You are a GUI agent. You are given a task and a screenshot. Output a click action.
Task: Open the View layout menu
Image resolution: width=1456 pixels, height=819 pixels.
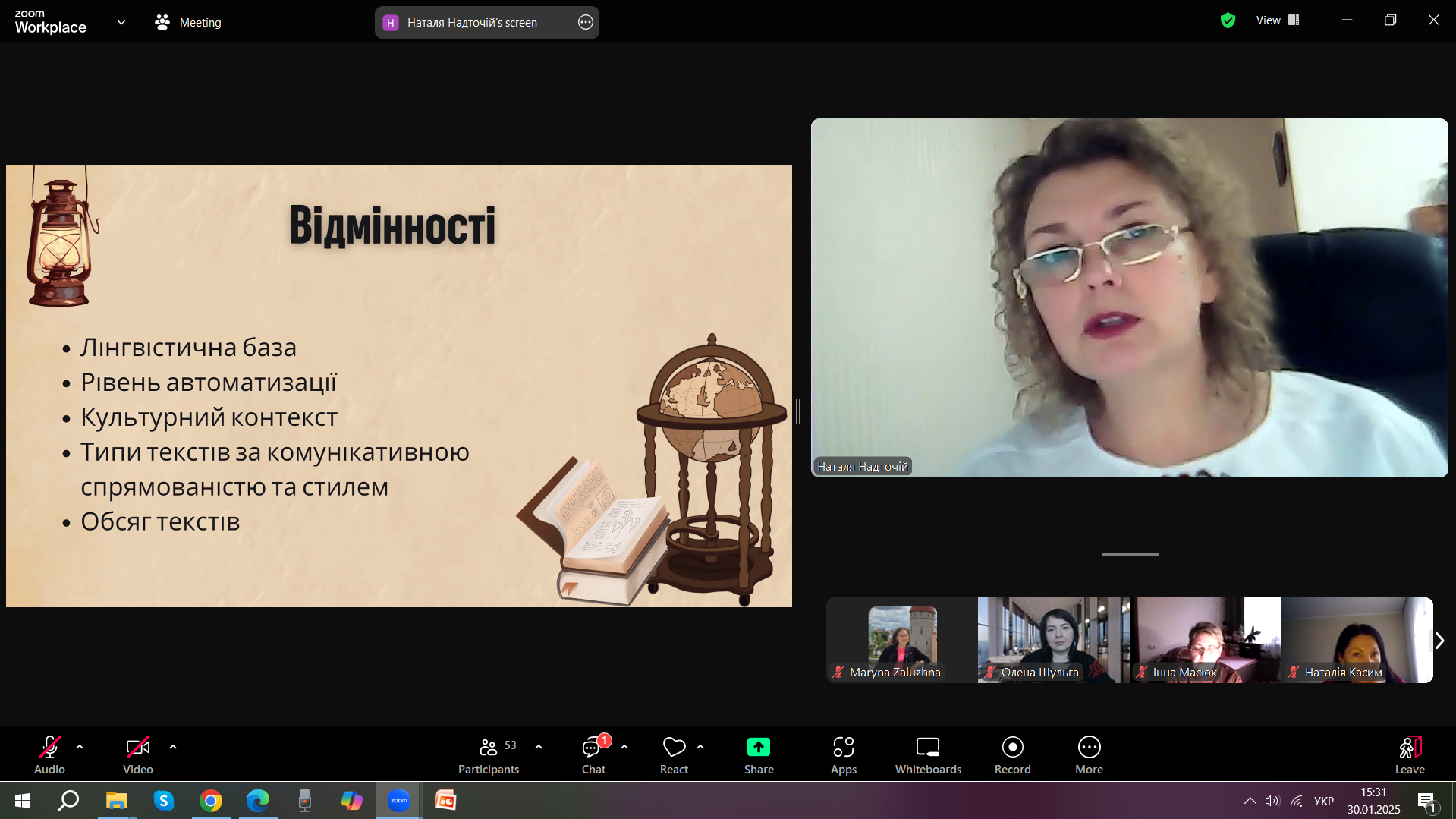tap(1277, 20)
